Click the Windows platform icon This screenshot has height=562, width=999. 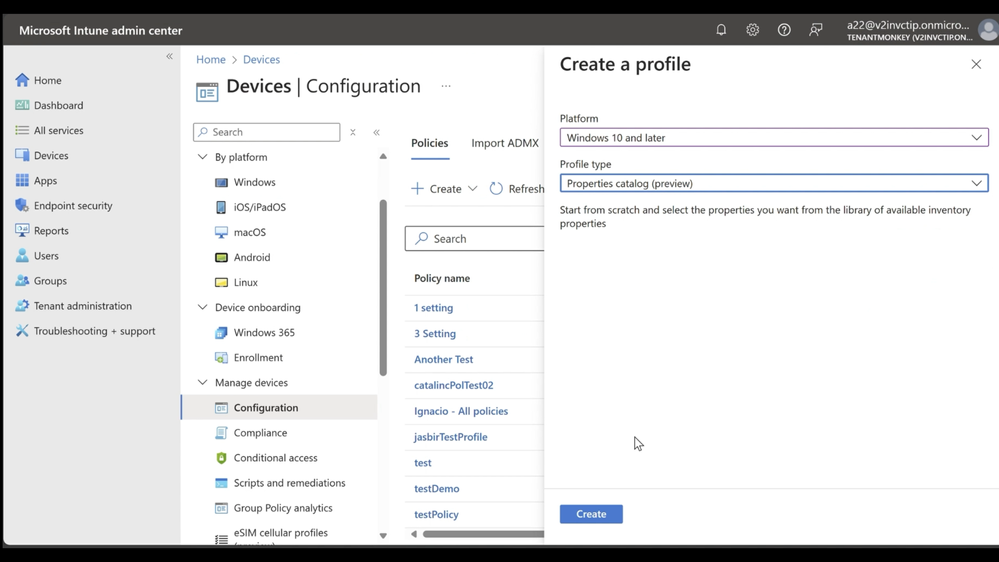(221, 182)
